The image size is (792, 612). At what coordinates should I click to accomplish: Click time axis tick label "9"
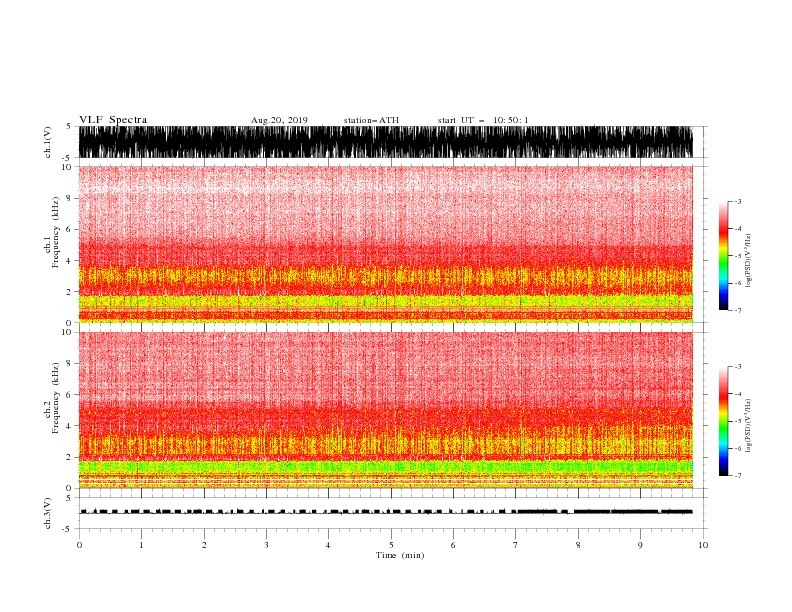tap(640, 545)
